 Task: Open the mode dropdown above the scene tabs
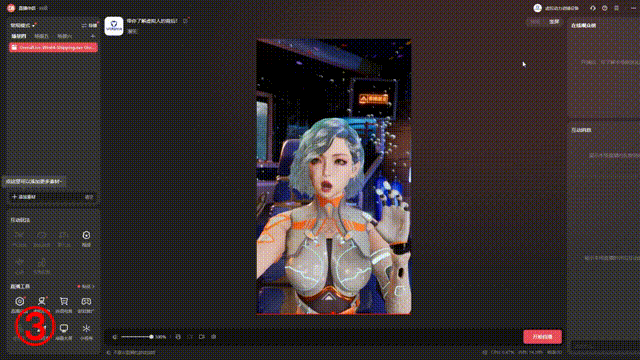(22, 25)
